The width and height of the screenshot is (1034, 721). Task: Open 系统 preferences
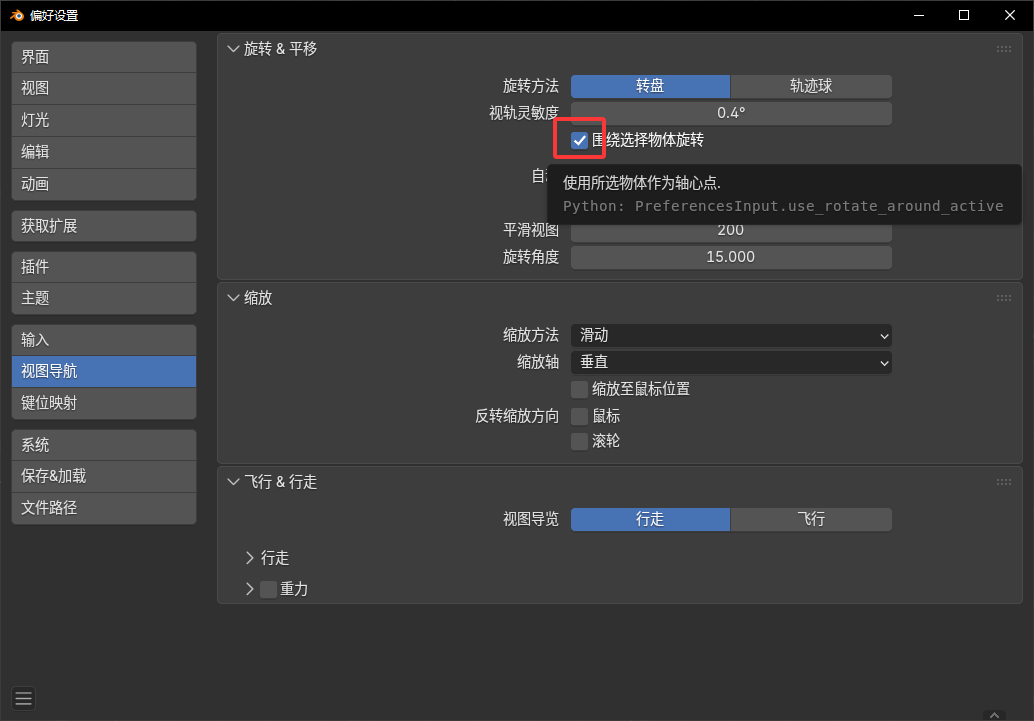[104, 445]
